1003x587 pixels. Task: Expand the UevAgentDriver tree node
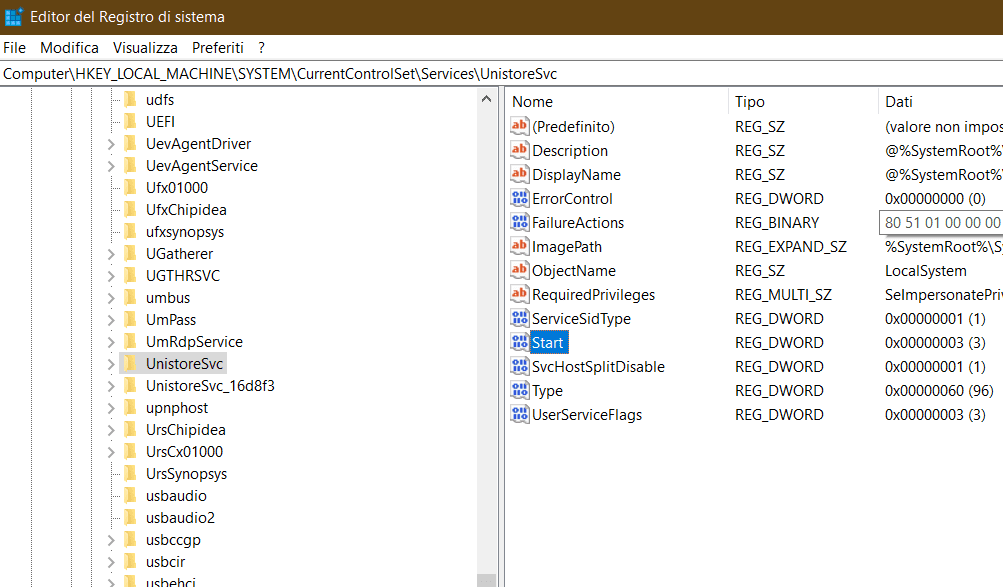111,144
